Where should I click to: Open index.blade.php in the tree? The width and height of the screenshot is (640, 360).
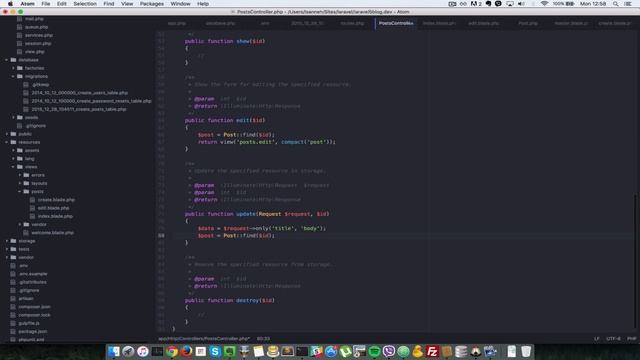pos(55,216)
